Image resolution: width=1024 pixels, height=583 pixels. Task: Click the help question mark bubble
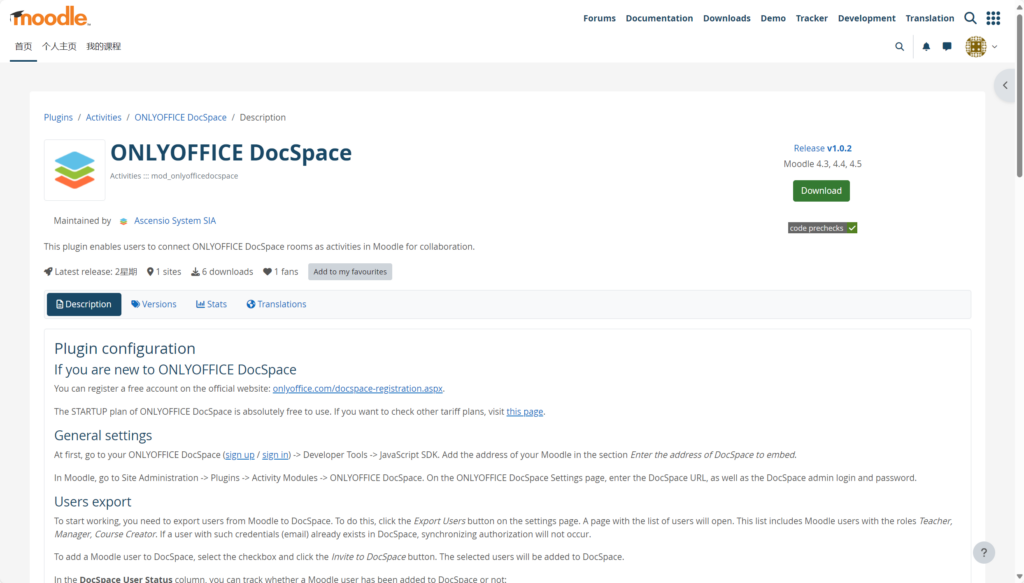984,552
